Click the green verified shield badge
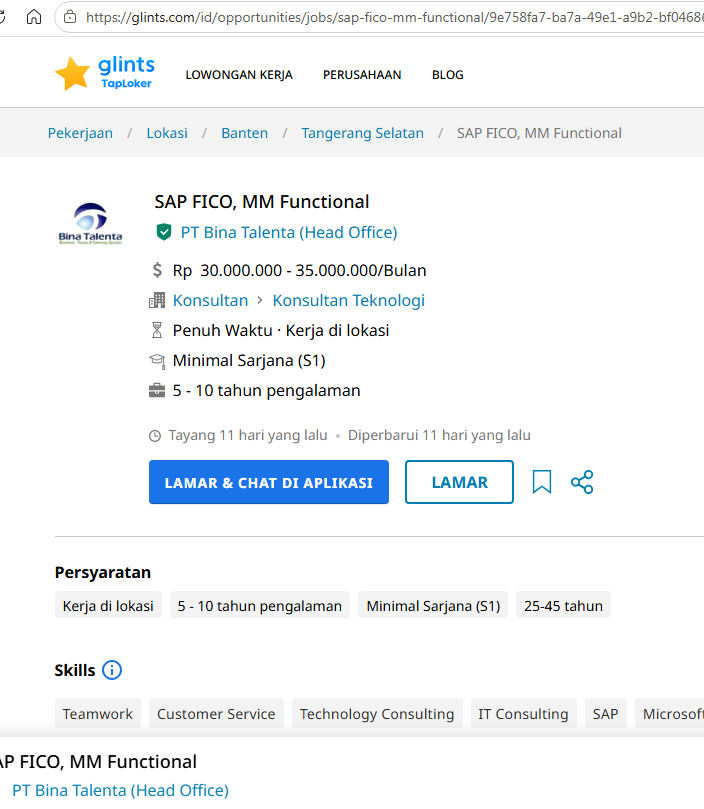 (x=164, y=232)
